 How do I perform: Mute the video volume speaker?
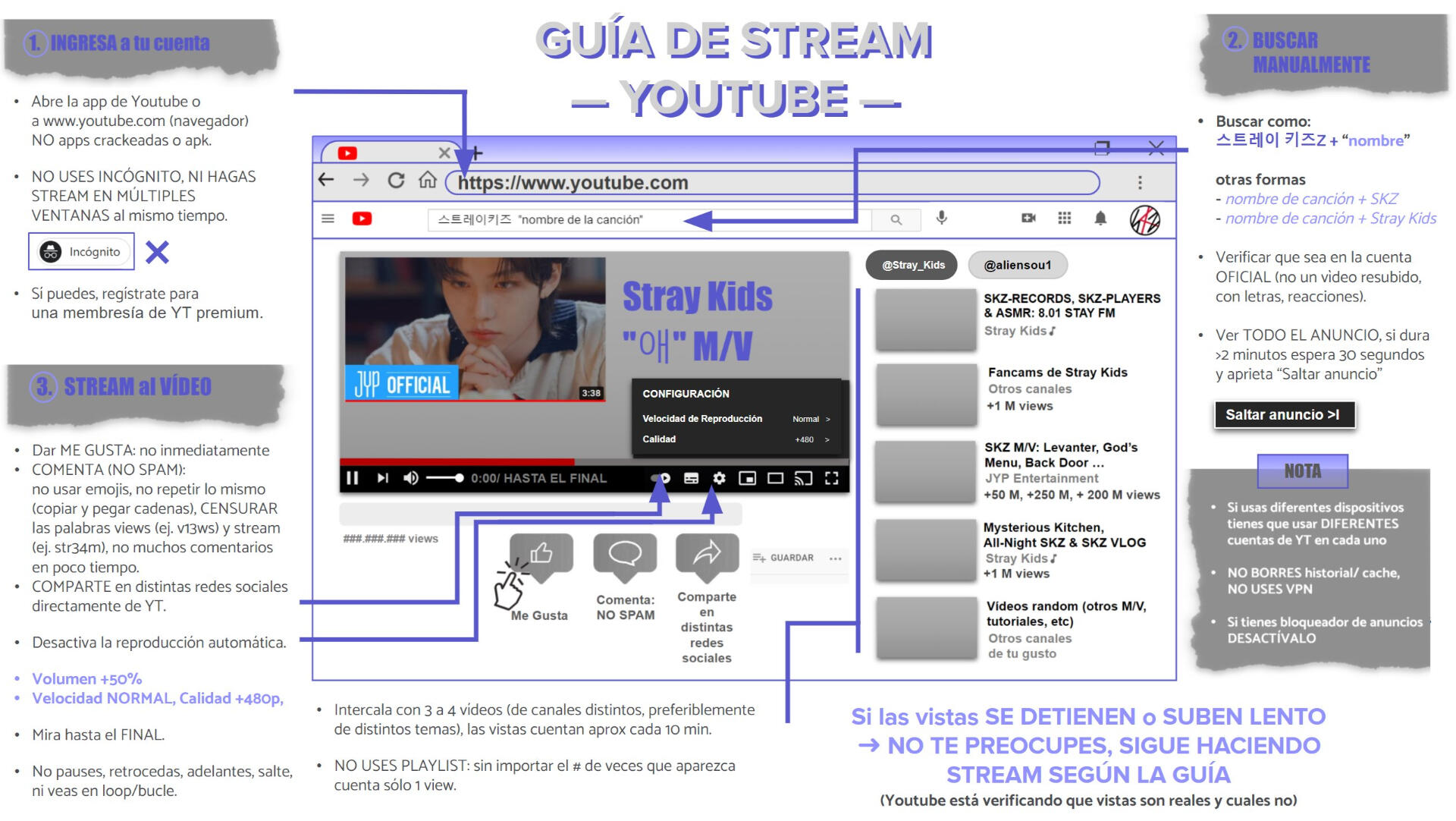(410, 478)
